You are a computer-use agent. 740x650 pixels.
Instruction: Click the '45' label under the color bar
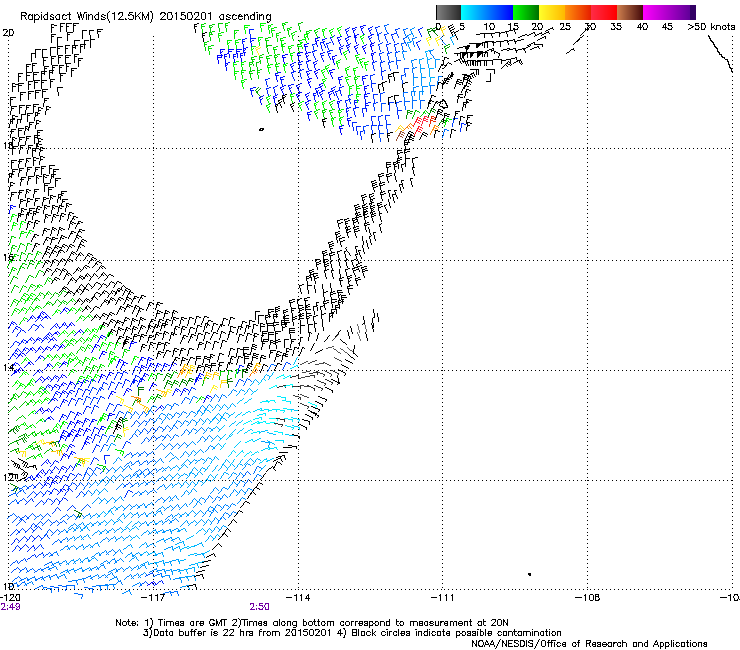tap(667, 27)
